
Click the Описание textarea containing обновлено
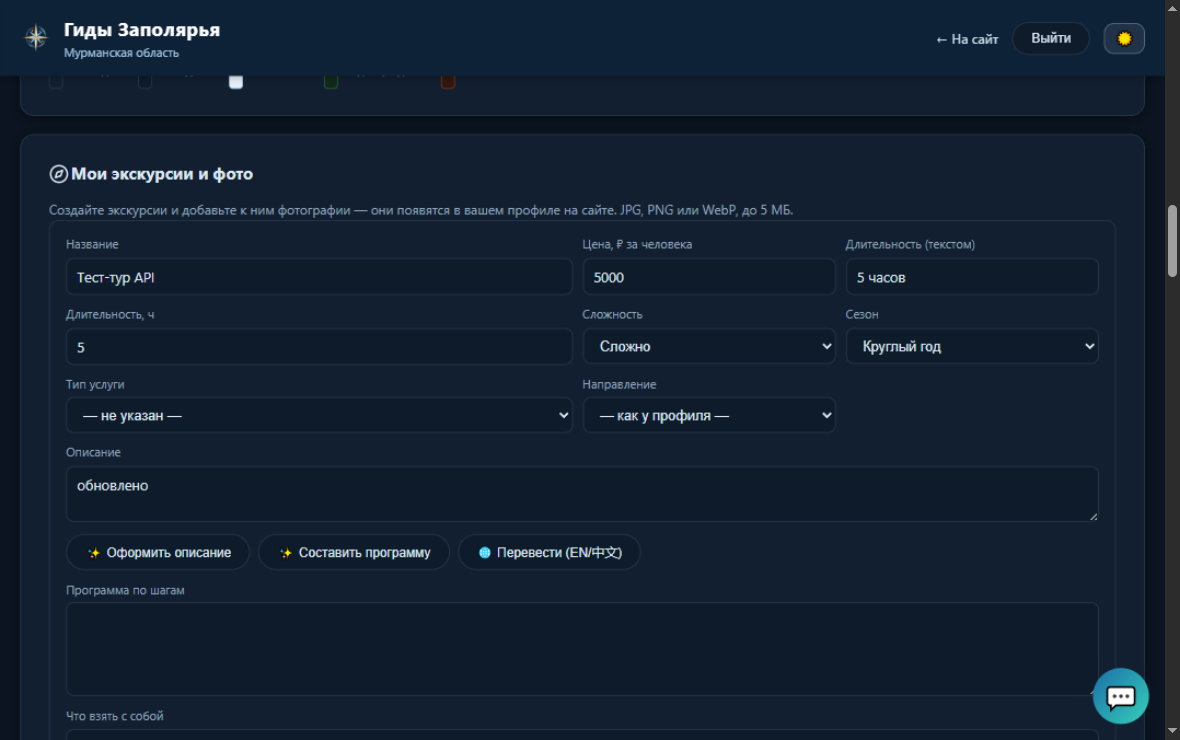pyautogui.click(x=582, y=494)
